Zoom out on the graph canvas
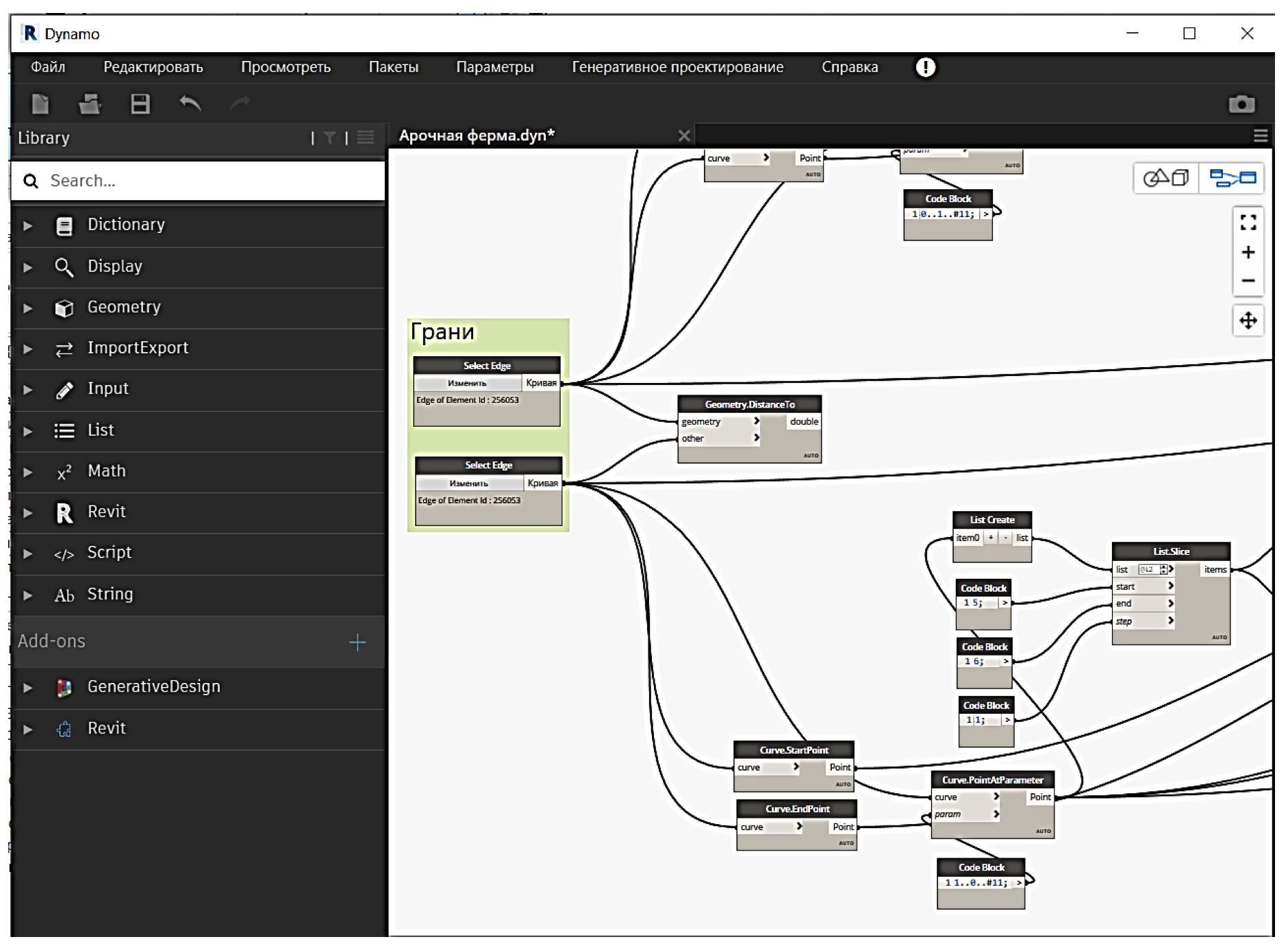The image size is (1288, 948). [1248, 281]
